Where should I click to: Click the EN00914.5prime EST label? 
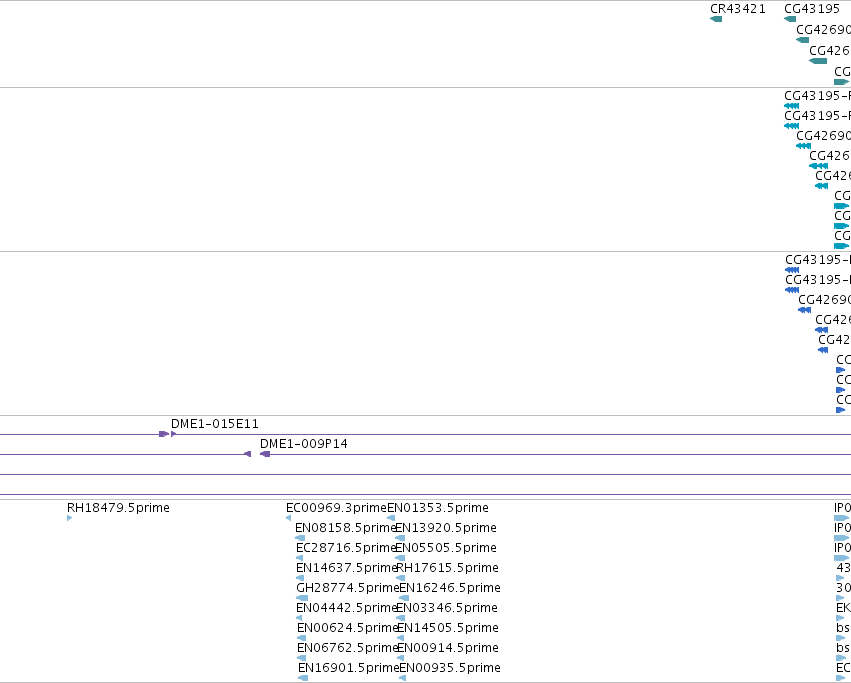pos(448,648)
